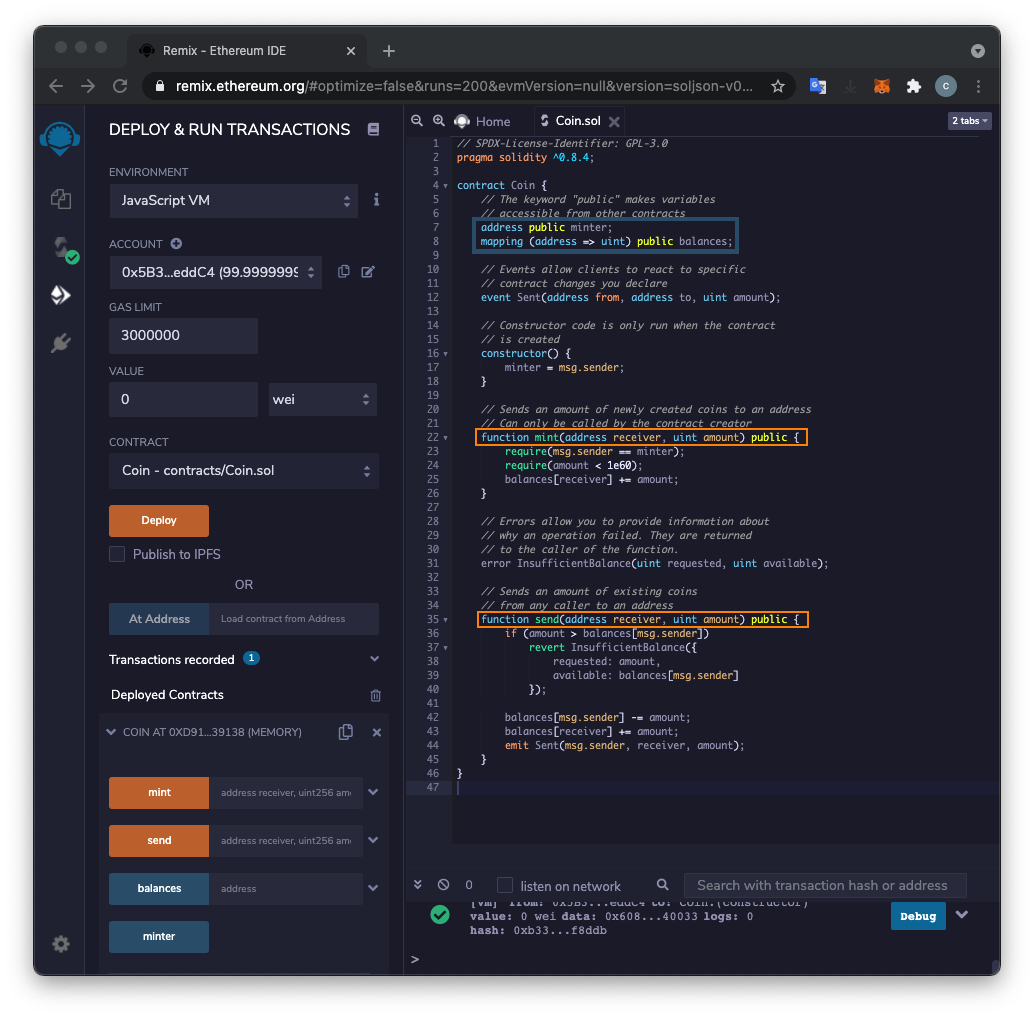
Task: Toggle listen on network checkbox
Action: [x=505, y=885]
